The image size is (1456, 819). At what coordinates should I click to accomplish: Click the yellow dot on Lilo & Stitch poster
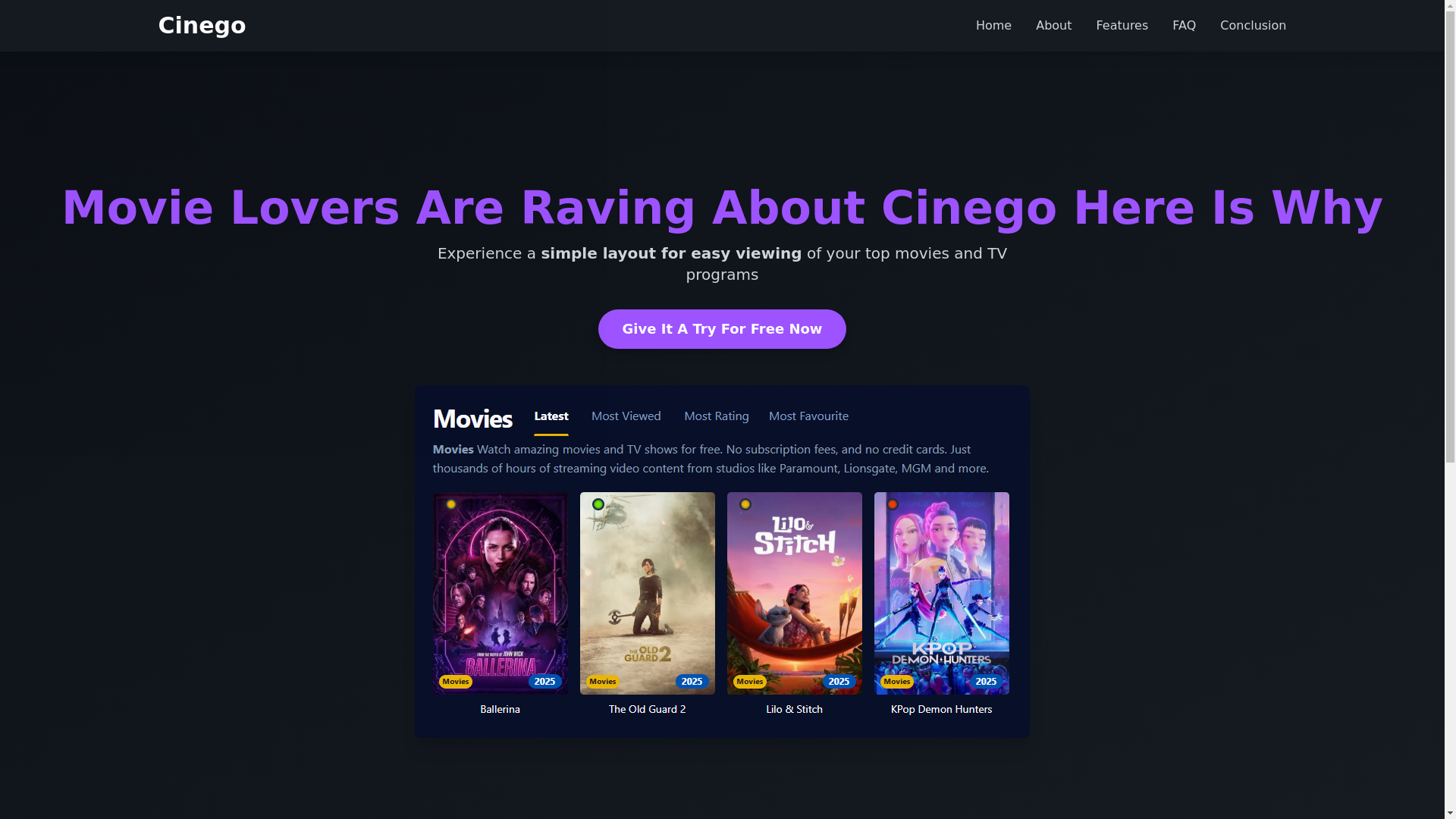click(745, 504)
